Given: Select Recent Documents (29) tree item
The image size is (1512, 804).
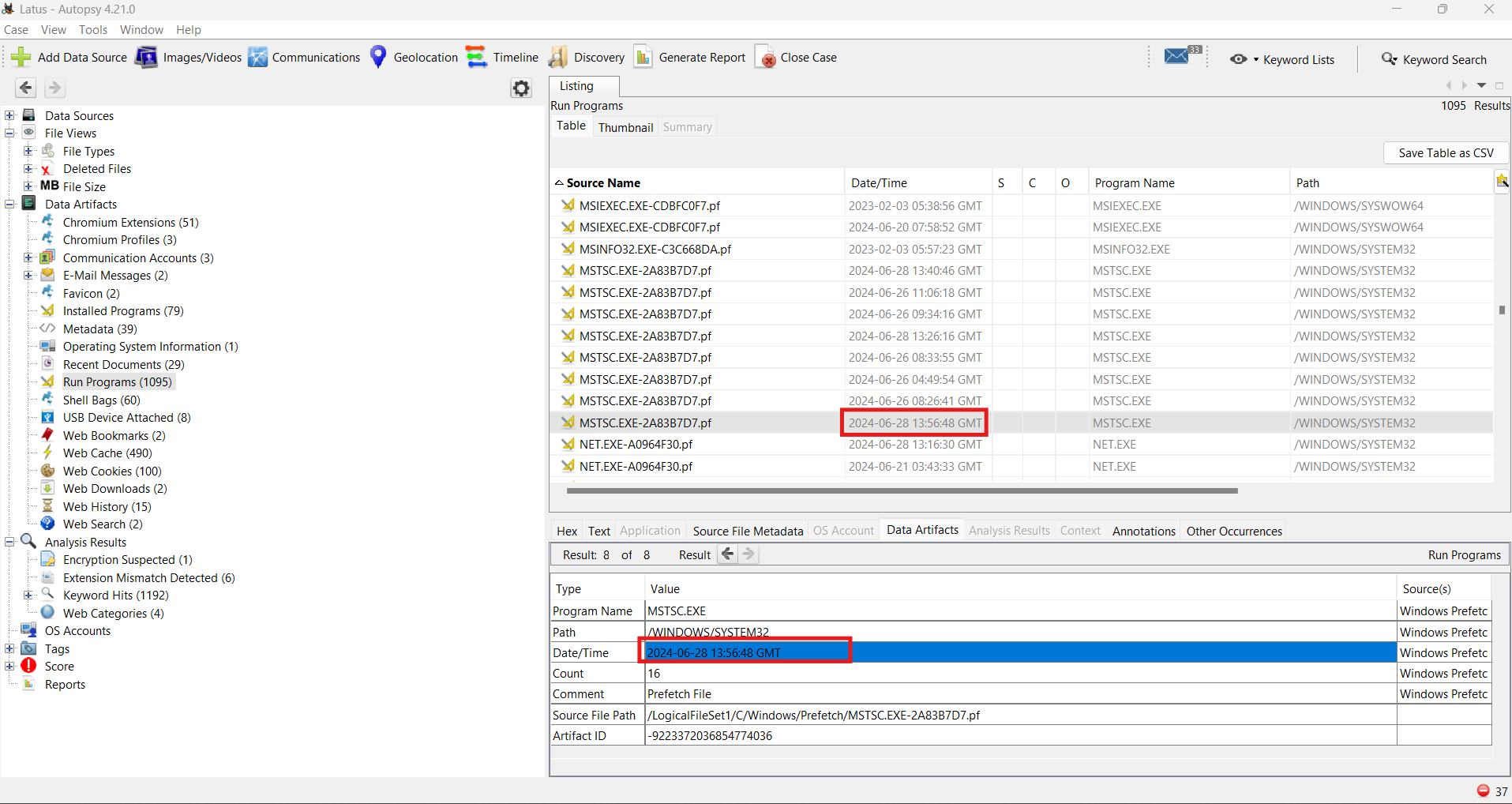Looking at the screenshot, I should coord(124,365).
